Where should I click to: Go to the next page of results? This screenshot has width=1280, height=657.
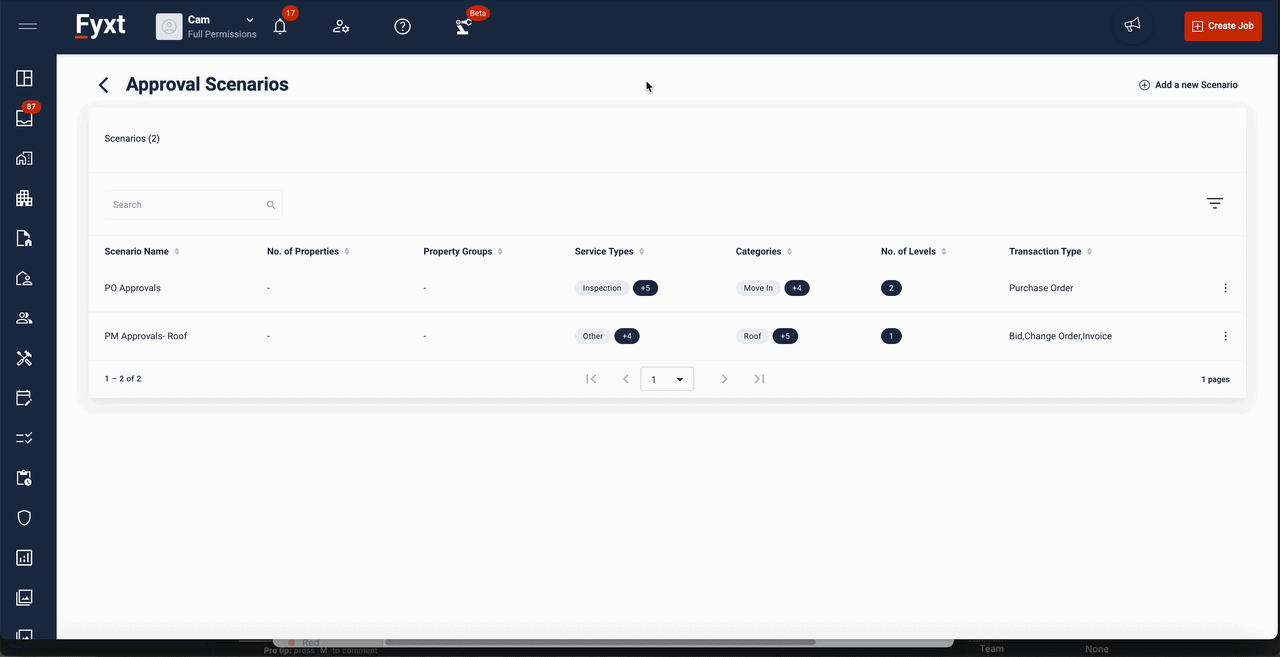(725, 379)
